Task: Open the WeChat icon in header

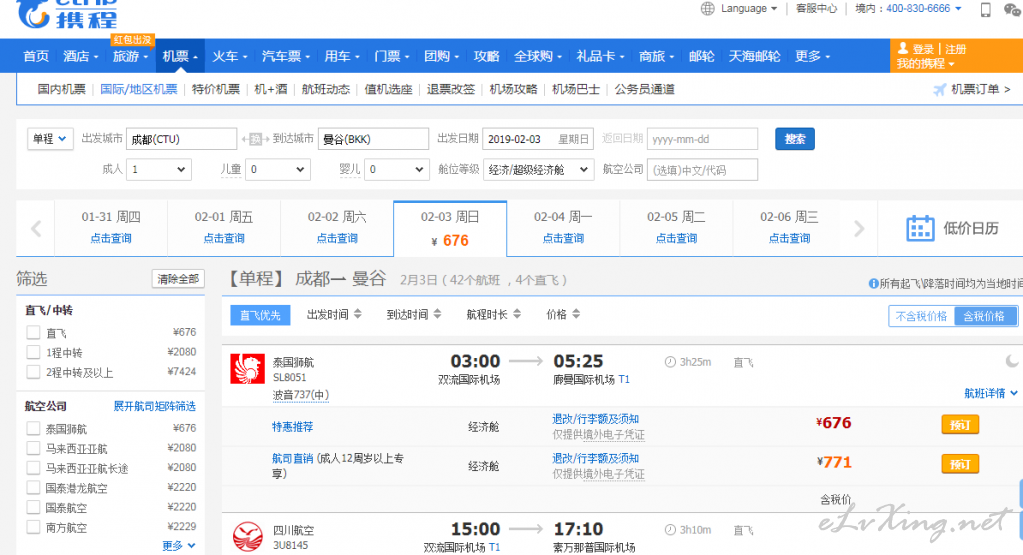Action: click(1013, 9)
